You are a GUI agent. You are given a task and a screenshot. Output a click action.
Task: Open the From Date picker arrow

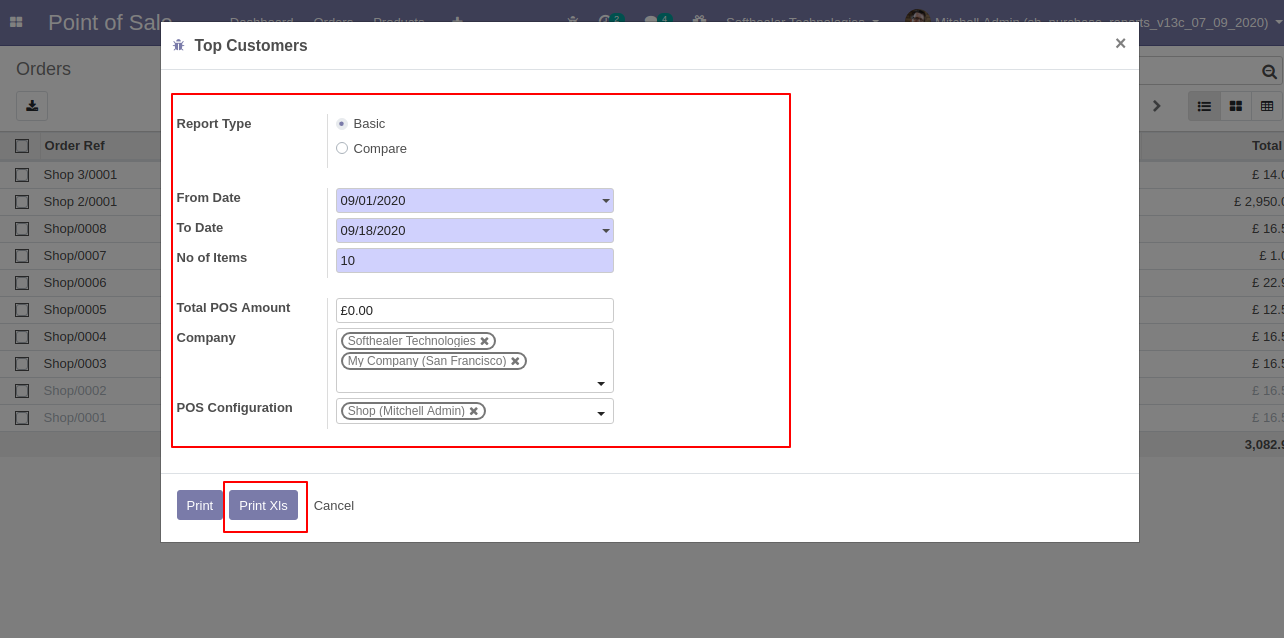click(x=605, y=201)
